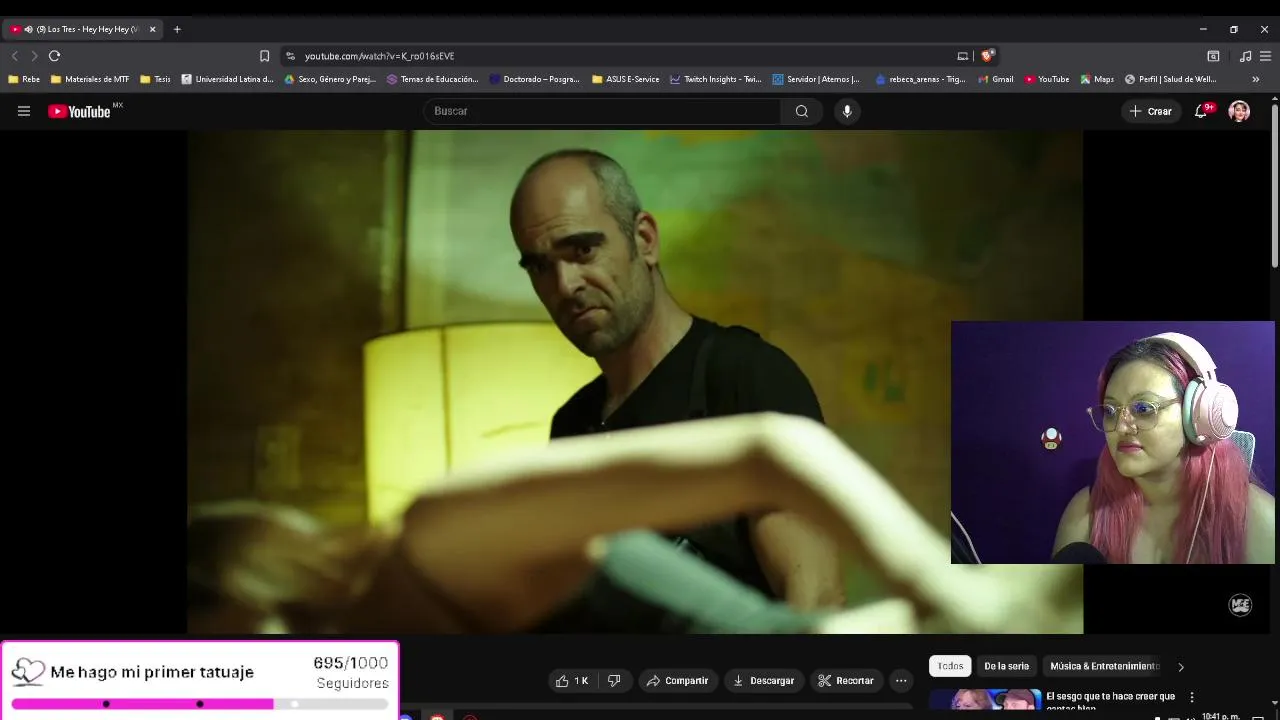Click picture-in-picture icon in address bar

963,56
